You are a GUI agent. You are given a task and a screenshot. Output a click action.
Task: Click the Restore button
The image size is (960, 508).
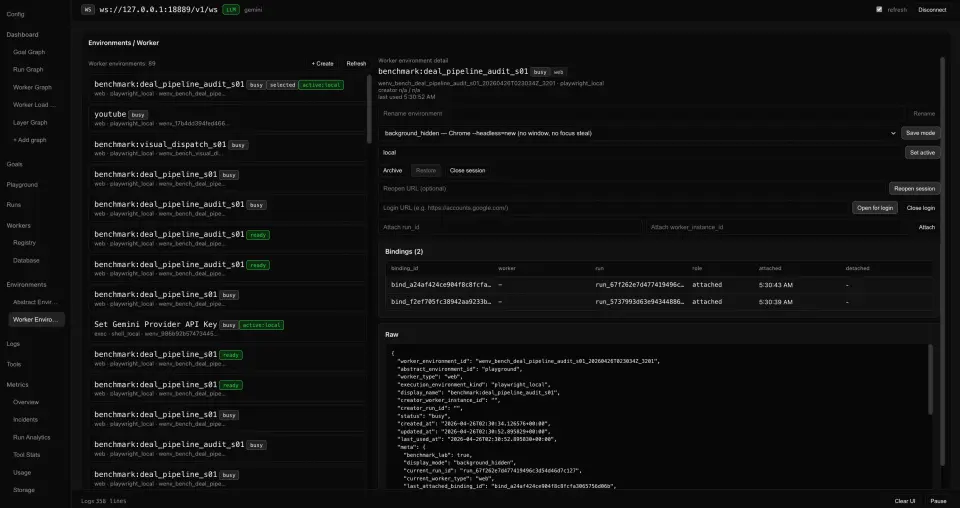426,171
